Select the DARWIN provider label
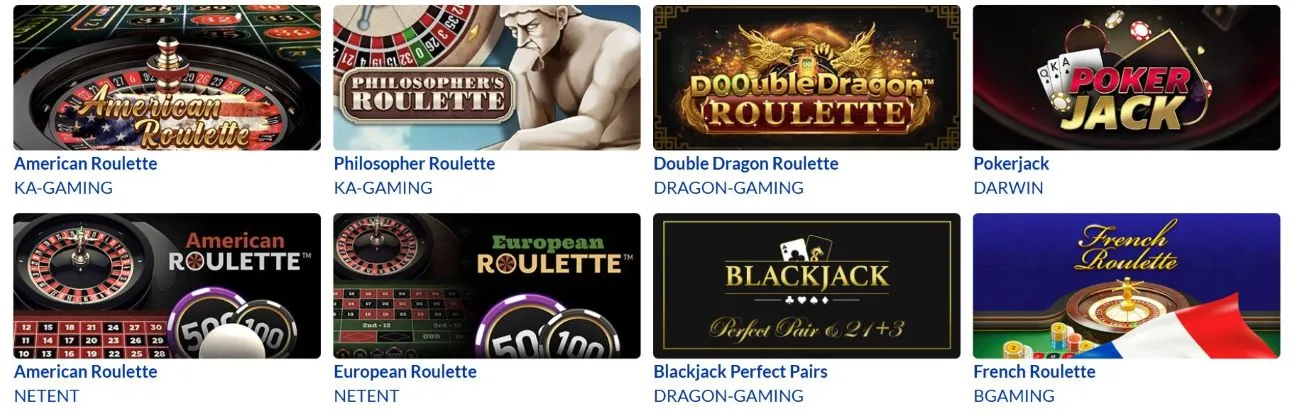Screen dimensions: 1300x414 [x=1008, y=188]
